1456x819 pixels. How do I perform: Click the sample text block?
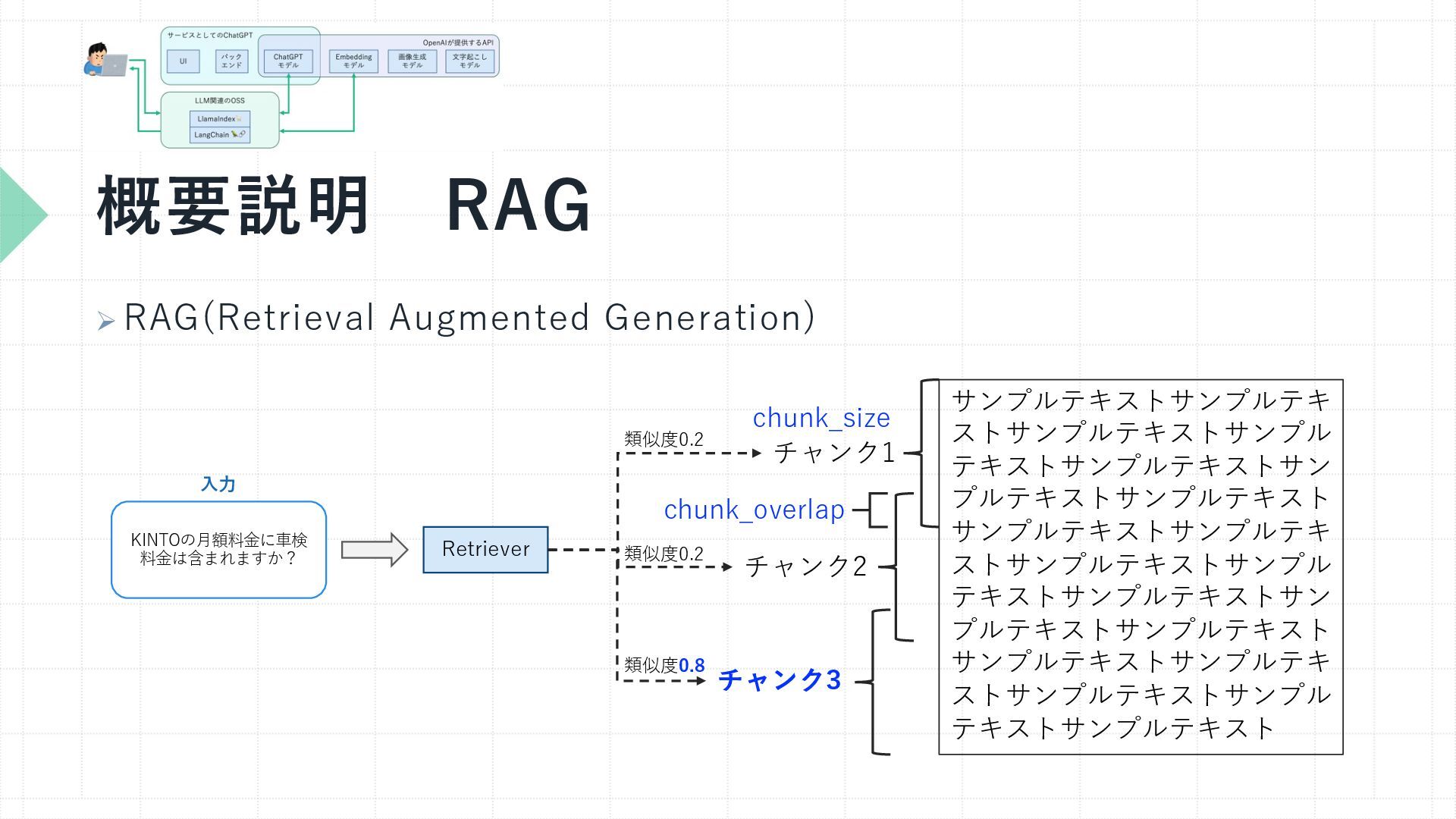click(1141, 566)
